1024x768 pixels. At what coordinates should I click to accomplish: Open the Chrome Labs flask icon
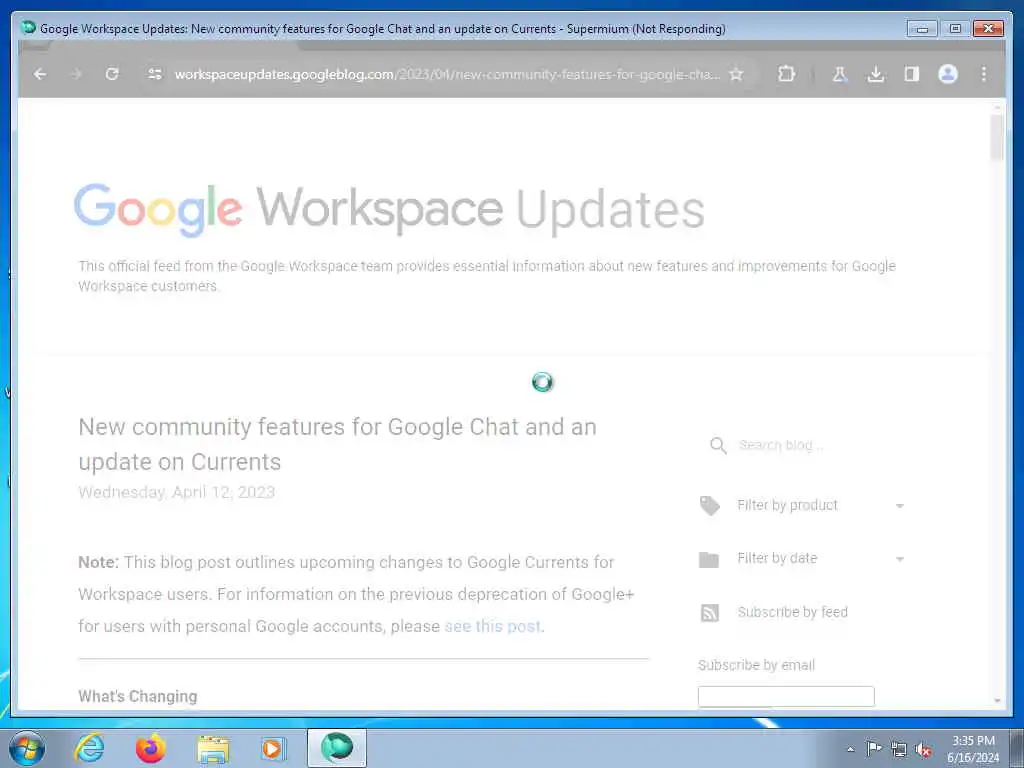click(x=840, y=74)
